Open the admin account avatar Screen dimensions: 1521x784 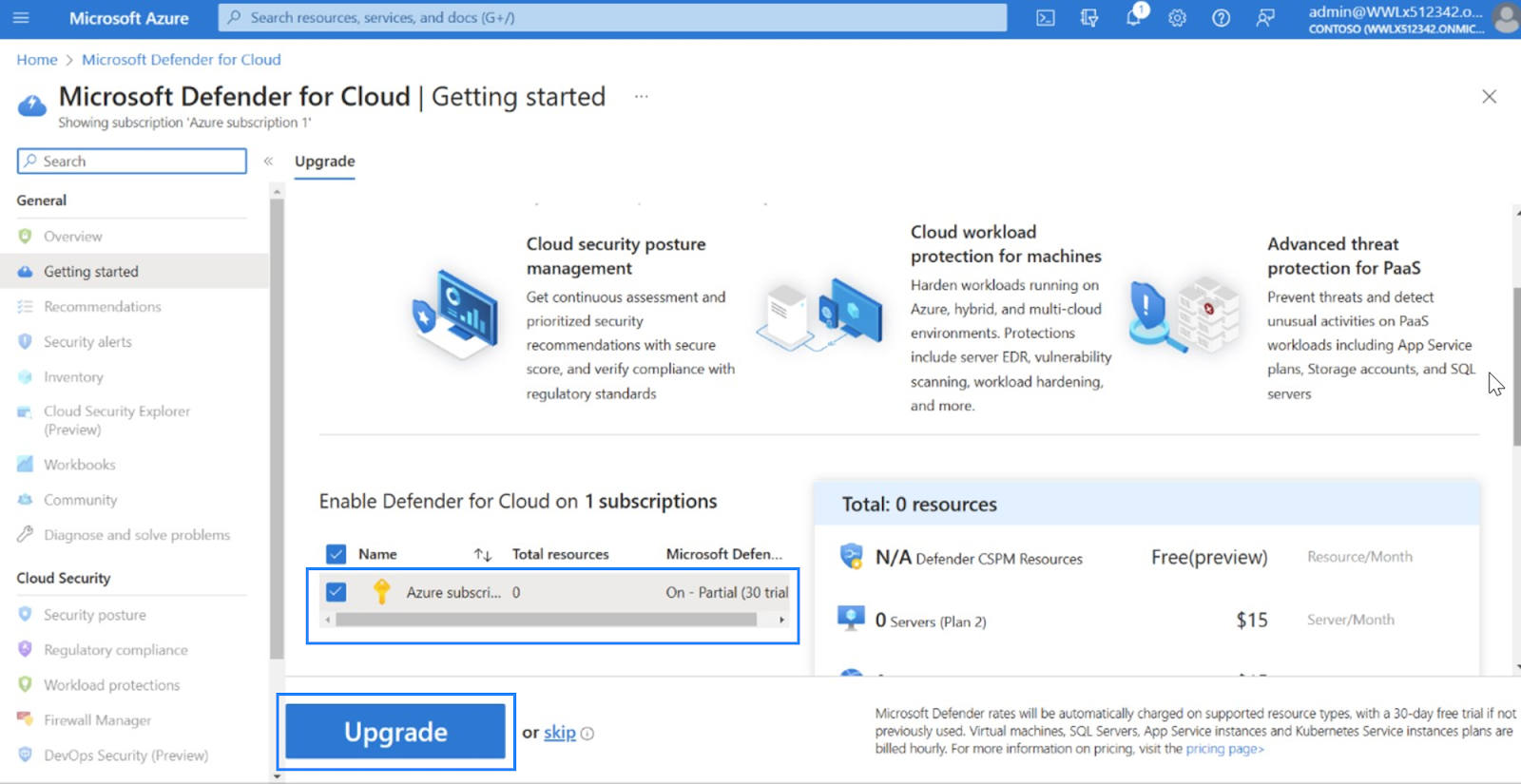(x=1505, y=18)
